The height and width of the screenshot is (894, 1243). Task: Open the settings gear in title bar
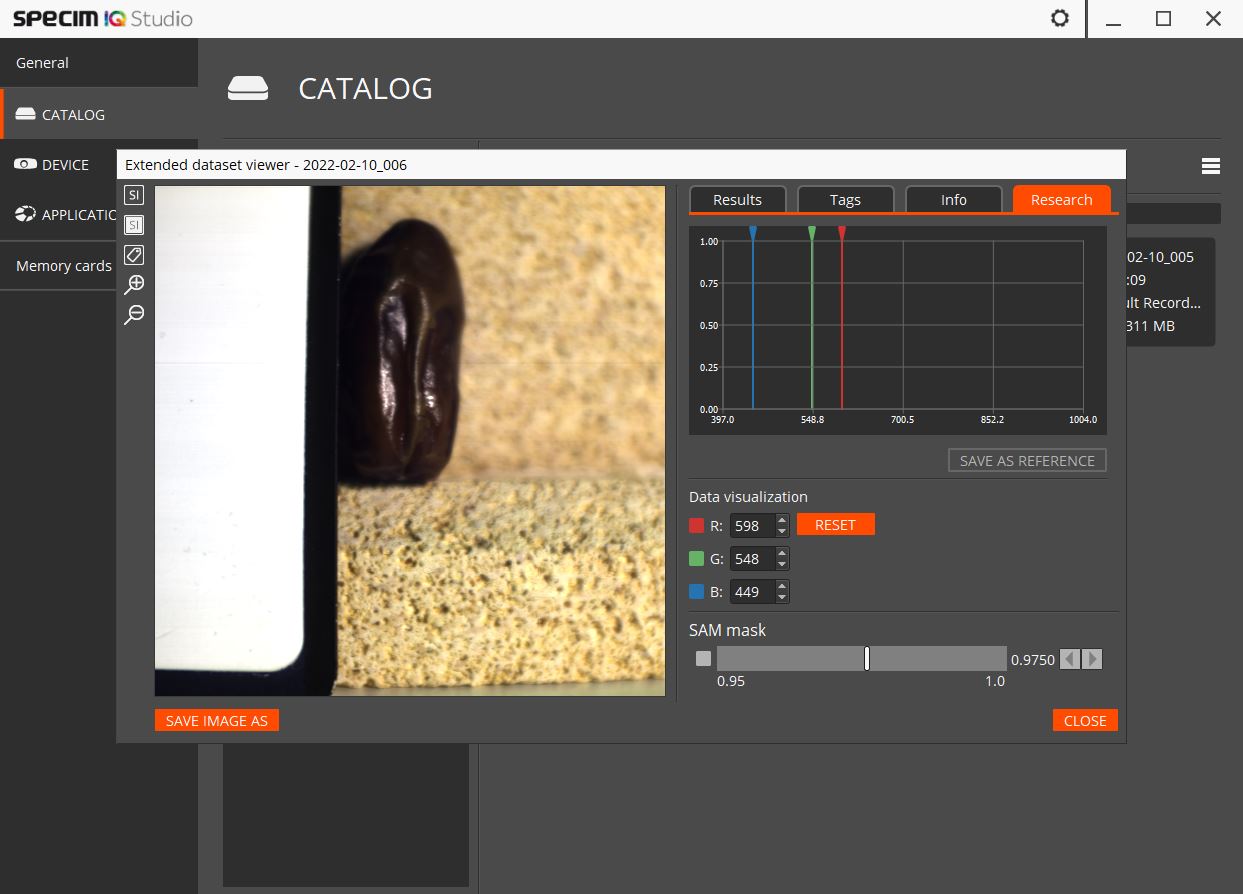1060,19
